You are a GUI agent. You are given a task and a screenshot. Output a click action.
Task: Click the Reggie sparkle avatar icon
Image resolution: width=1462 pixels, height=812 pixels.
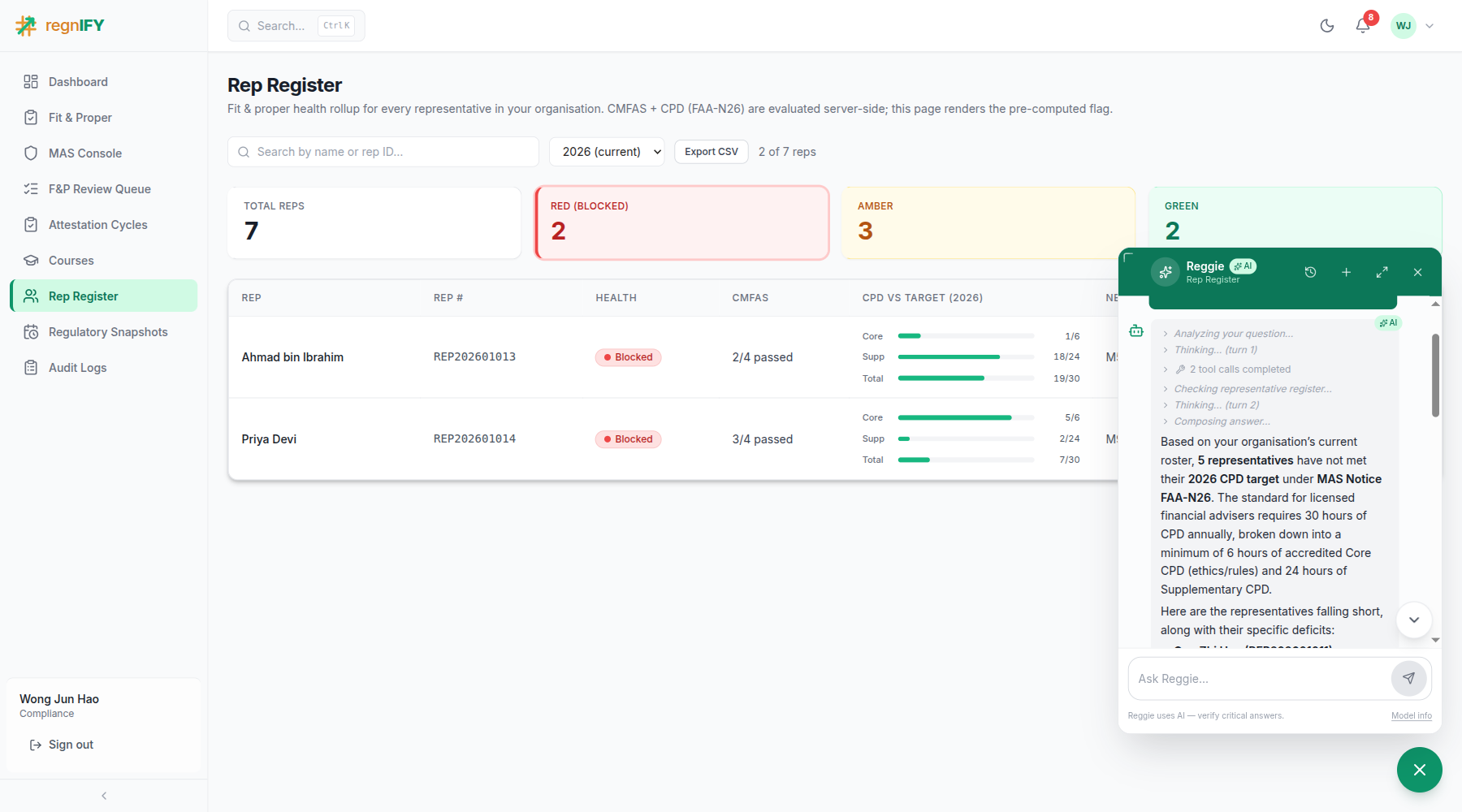[x=1166, y=272]
